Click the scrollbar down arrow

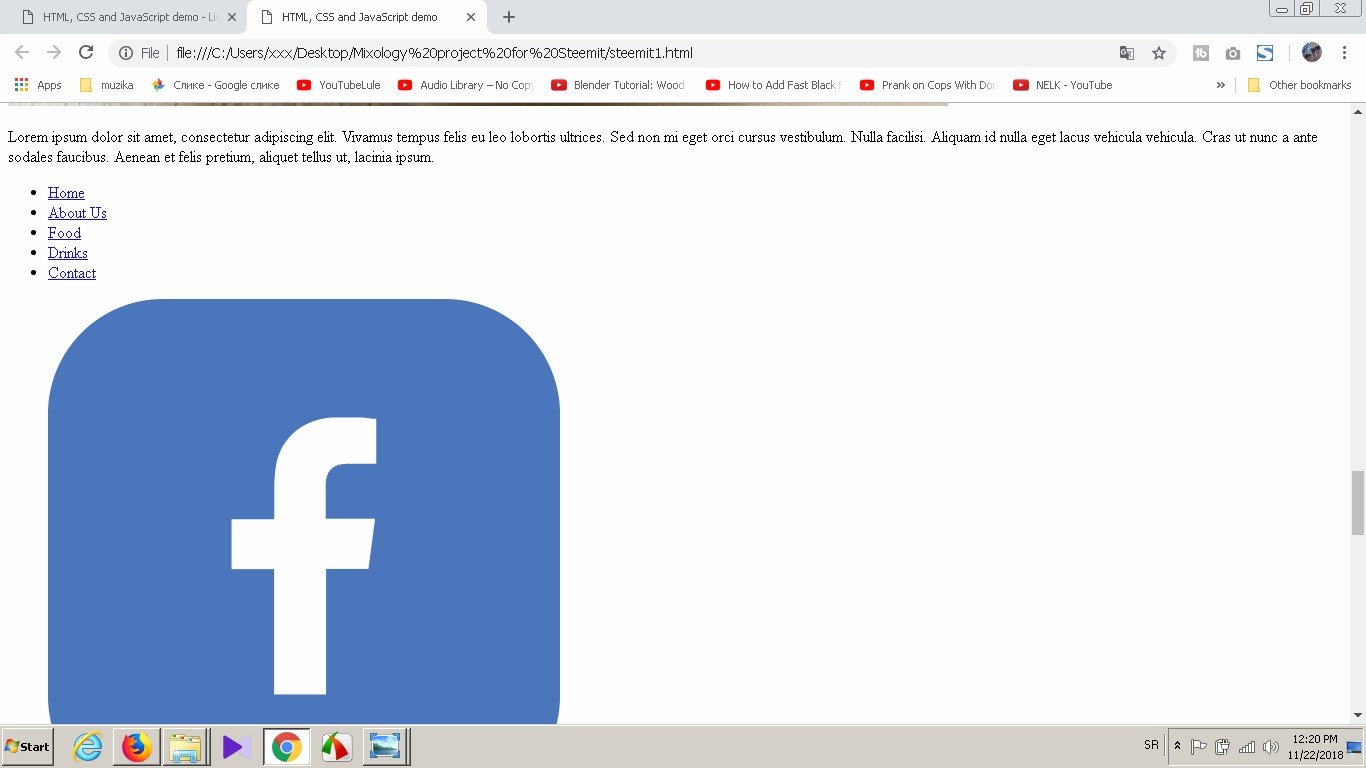point(1357,715)
